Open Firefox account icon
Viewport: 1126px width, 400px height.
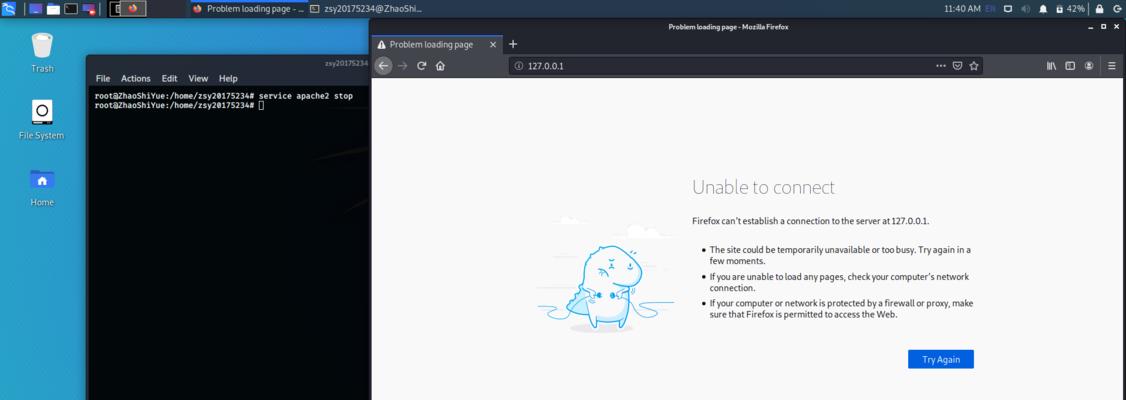coord(1089,66)
